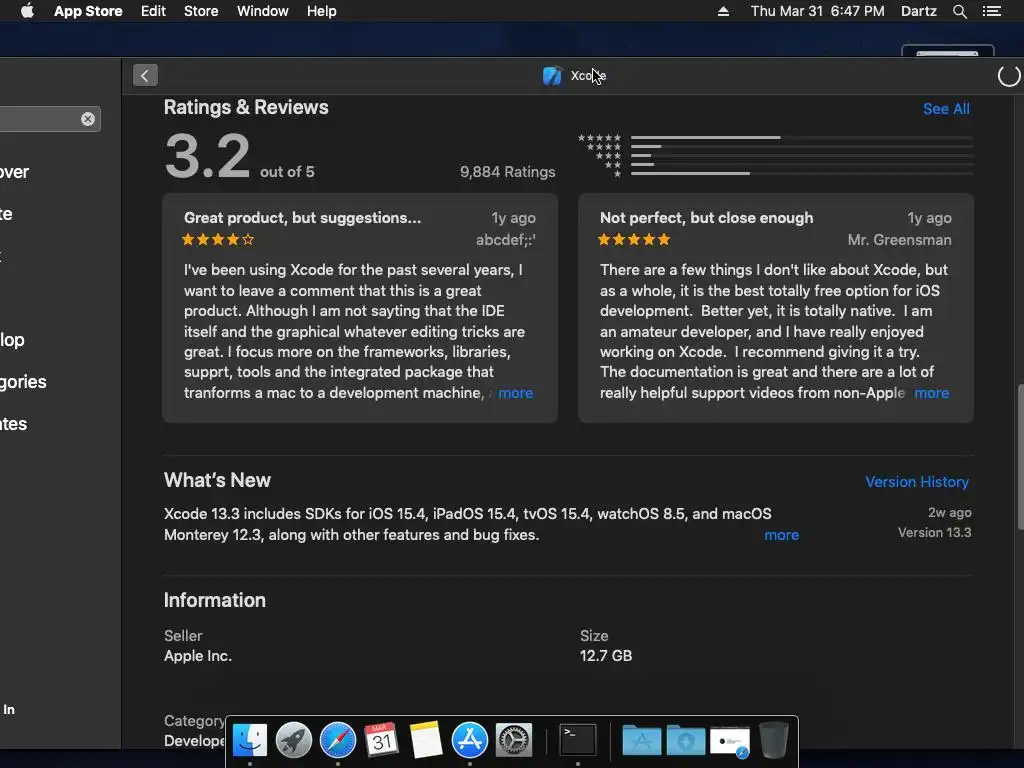Viewport: 1024px width, 768px height.
Task: Click reviewer name Mr. Greensman
Action: (x=899, y=240)
